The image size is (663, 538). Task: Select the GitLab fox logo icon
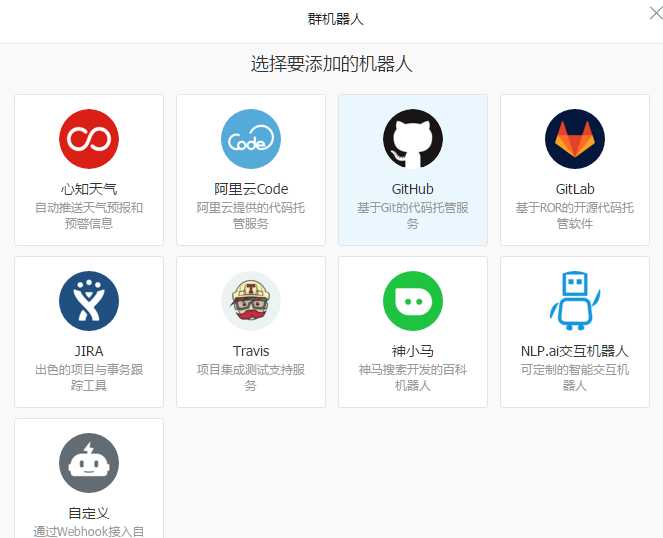tap(575, 139)
